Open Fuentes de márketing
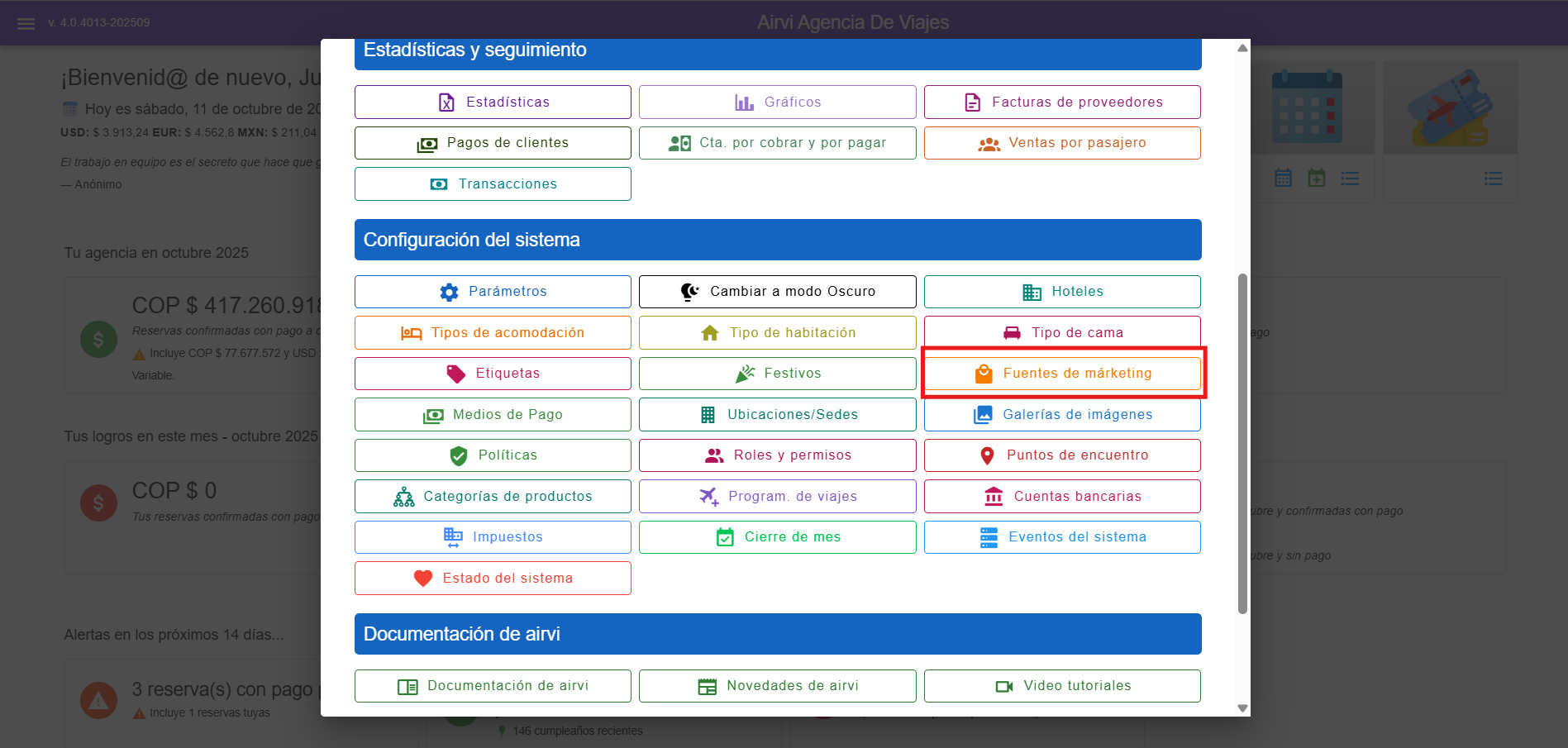The image size is (1568, 748). pyautogui.click(x=1062, y=374)
